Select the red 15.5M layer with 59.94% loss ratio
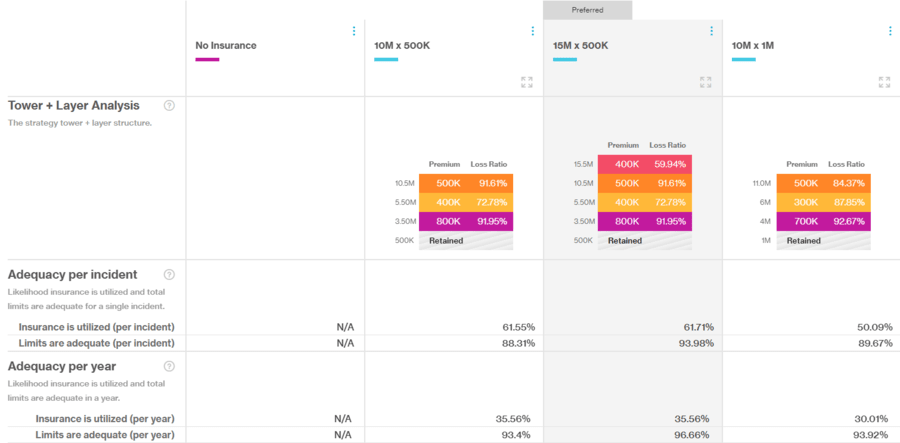 [x=645, y=164]
